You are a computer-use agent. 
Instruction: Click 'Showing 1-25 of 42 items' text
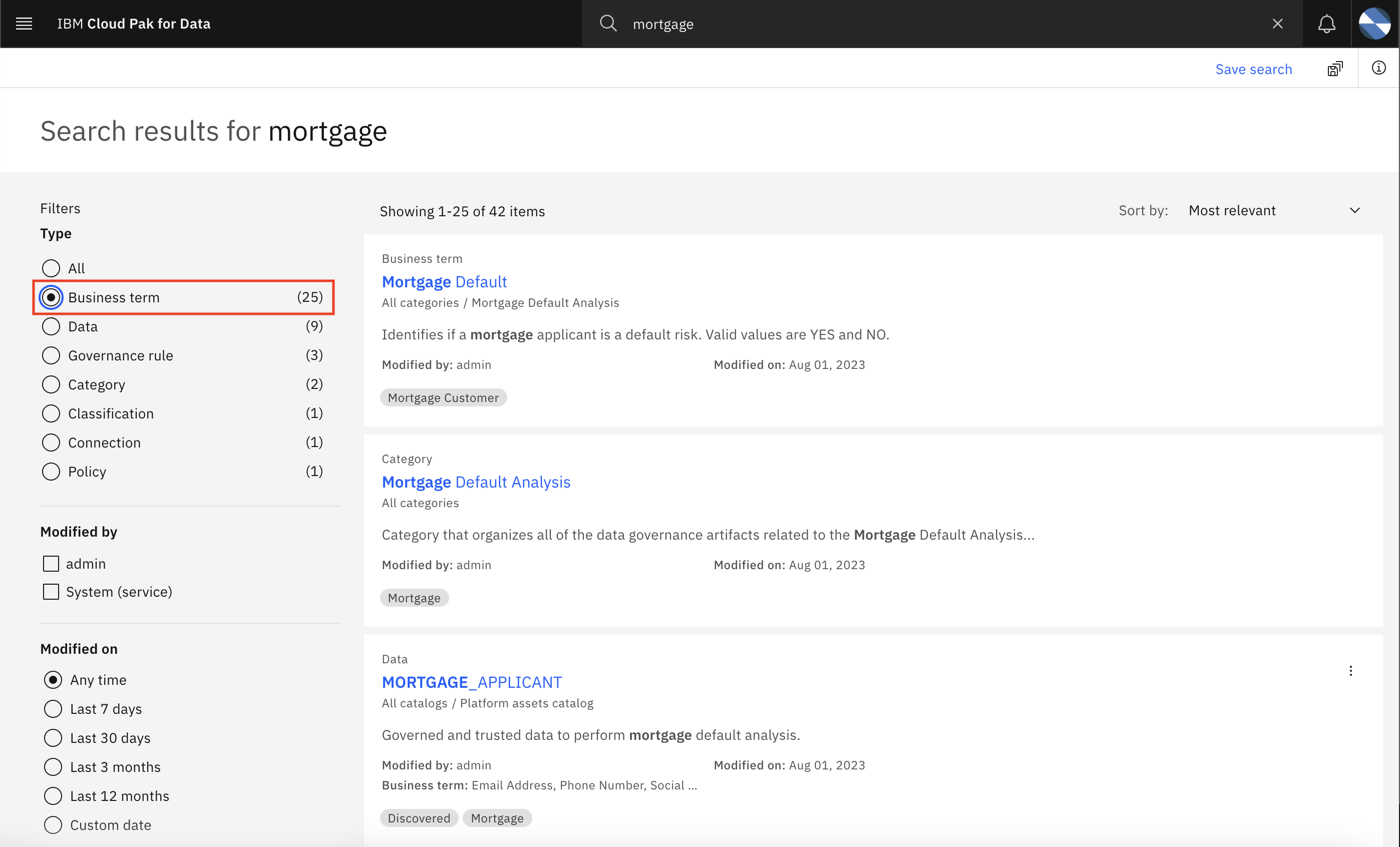[462, 211]
